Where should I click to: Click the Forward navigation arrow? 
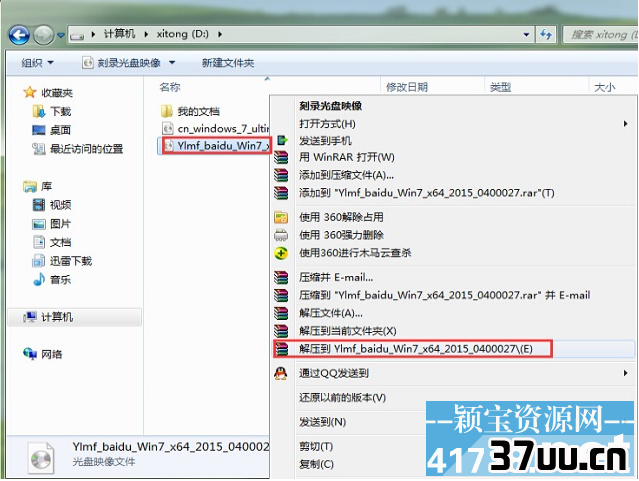(x=44, y=35)
